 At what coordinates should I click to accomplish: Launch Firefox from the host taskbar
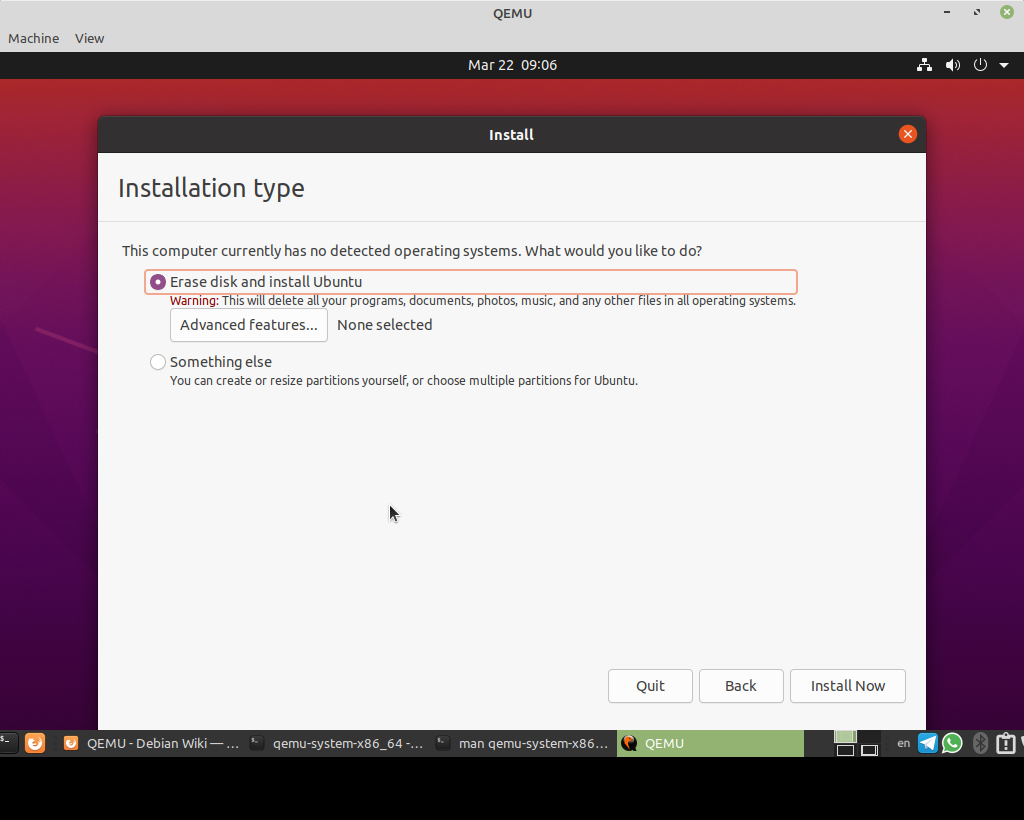click(35, 743)
